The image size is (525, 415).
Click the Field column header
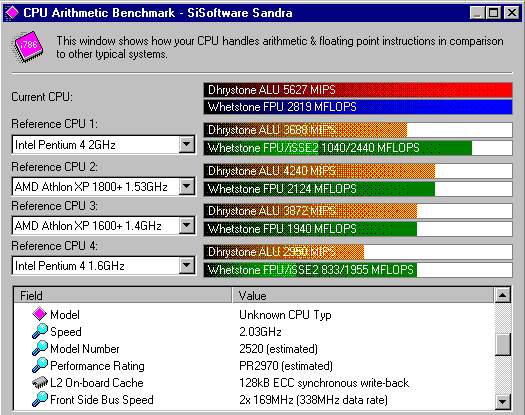(123, 295)
